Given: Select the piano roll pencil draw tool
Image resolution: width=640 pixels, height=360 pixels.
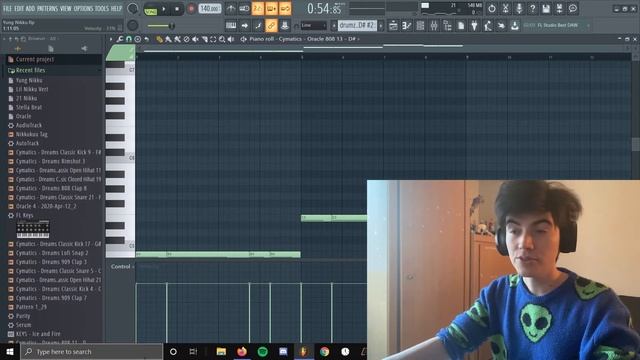Looking at the screenshot, I should [159, 39].
